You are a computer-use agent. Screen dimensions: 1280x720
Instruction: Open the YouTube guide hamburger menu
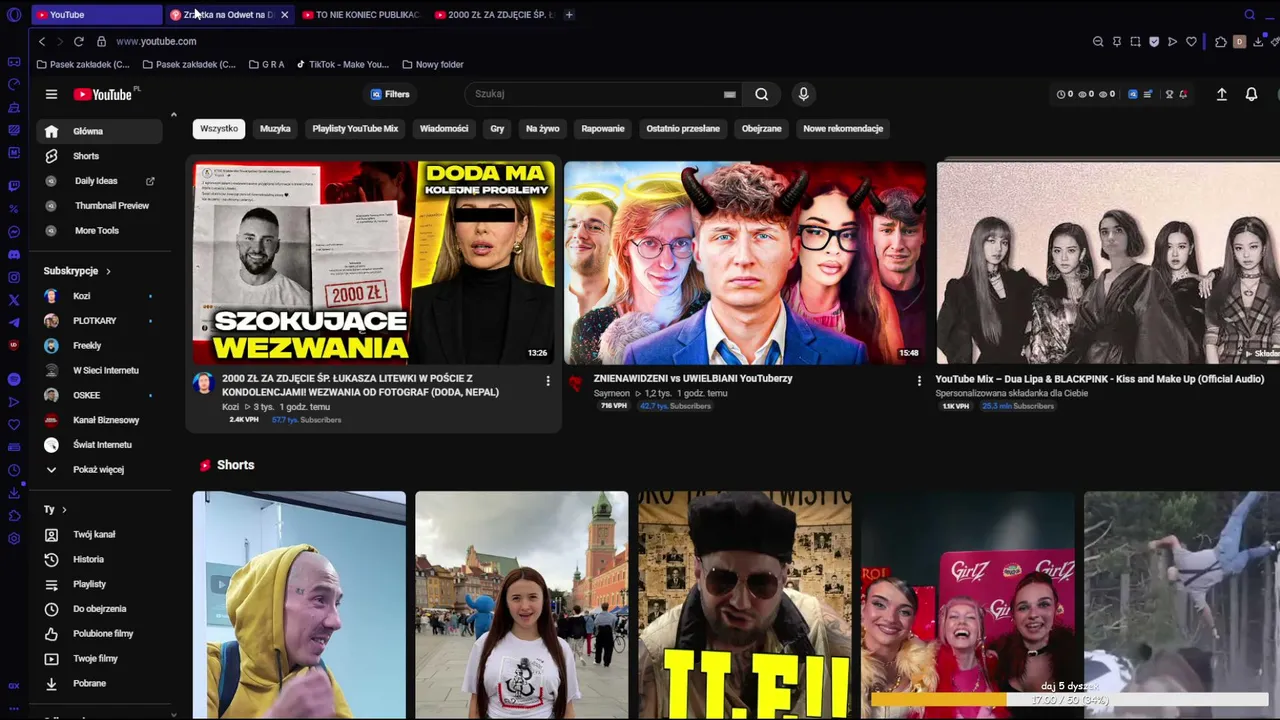(51, 94)
